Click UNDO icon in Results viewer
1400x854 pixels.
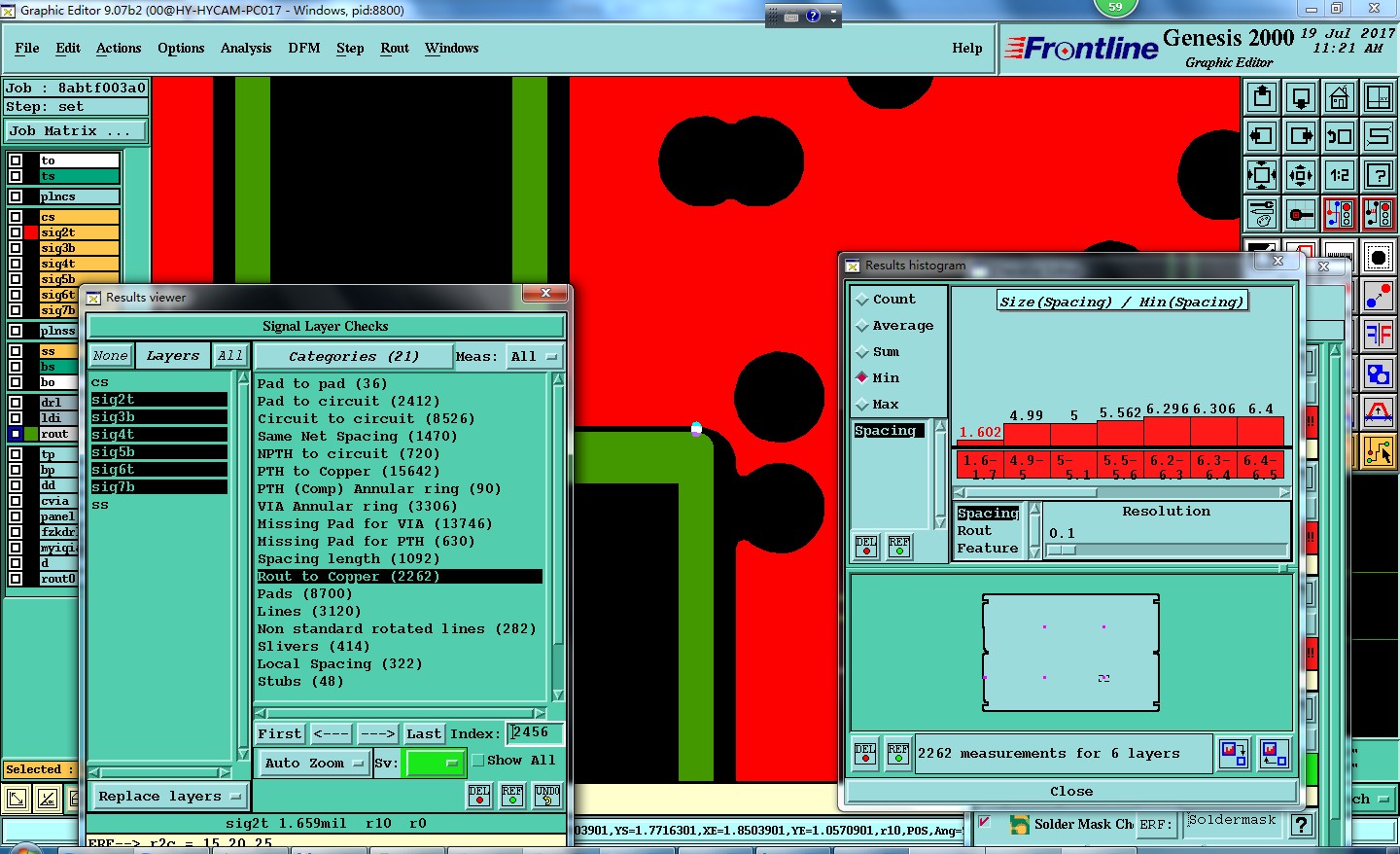[547, 796]
